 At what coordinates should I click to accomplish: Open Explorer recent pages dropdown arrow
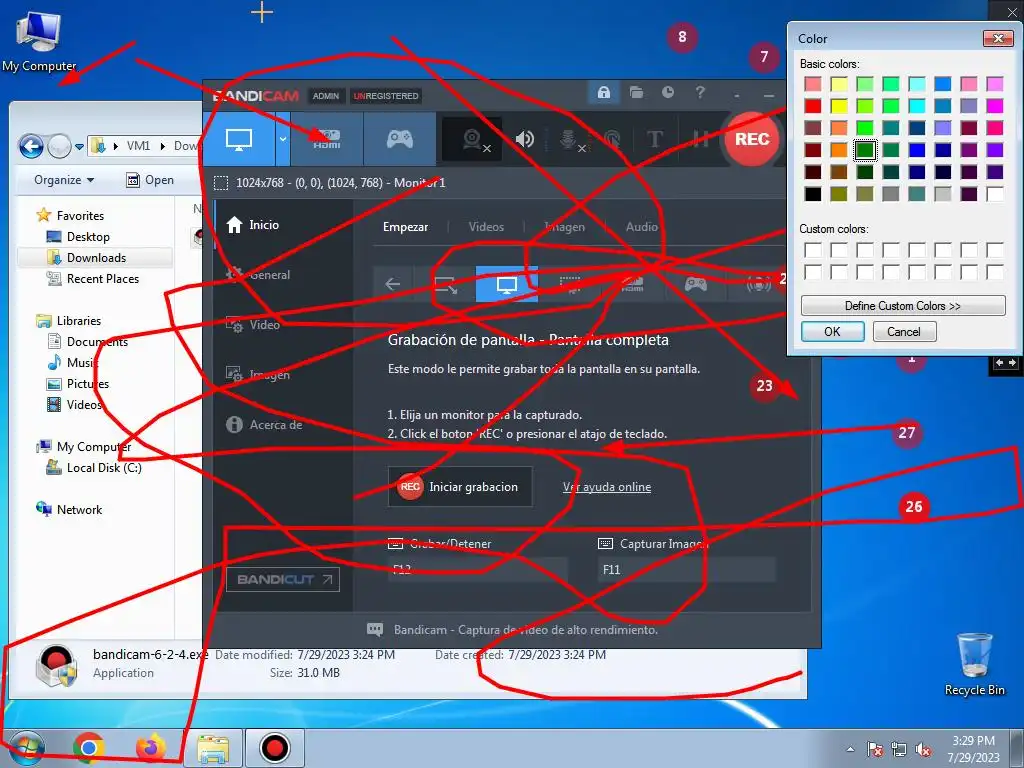[79, 146]
